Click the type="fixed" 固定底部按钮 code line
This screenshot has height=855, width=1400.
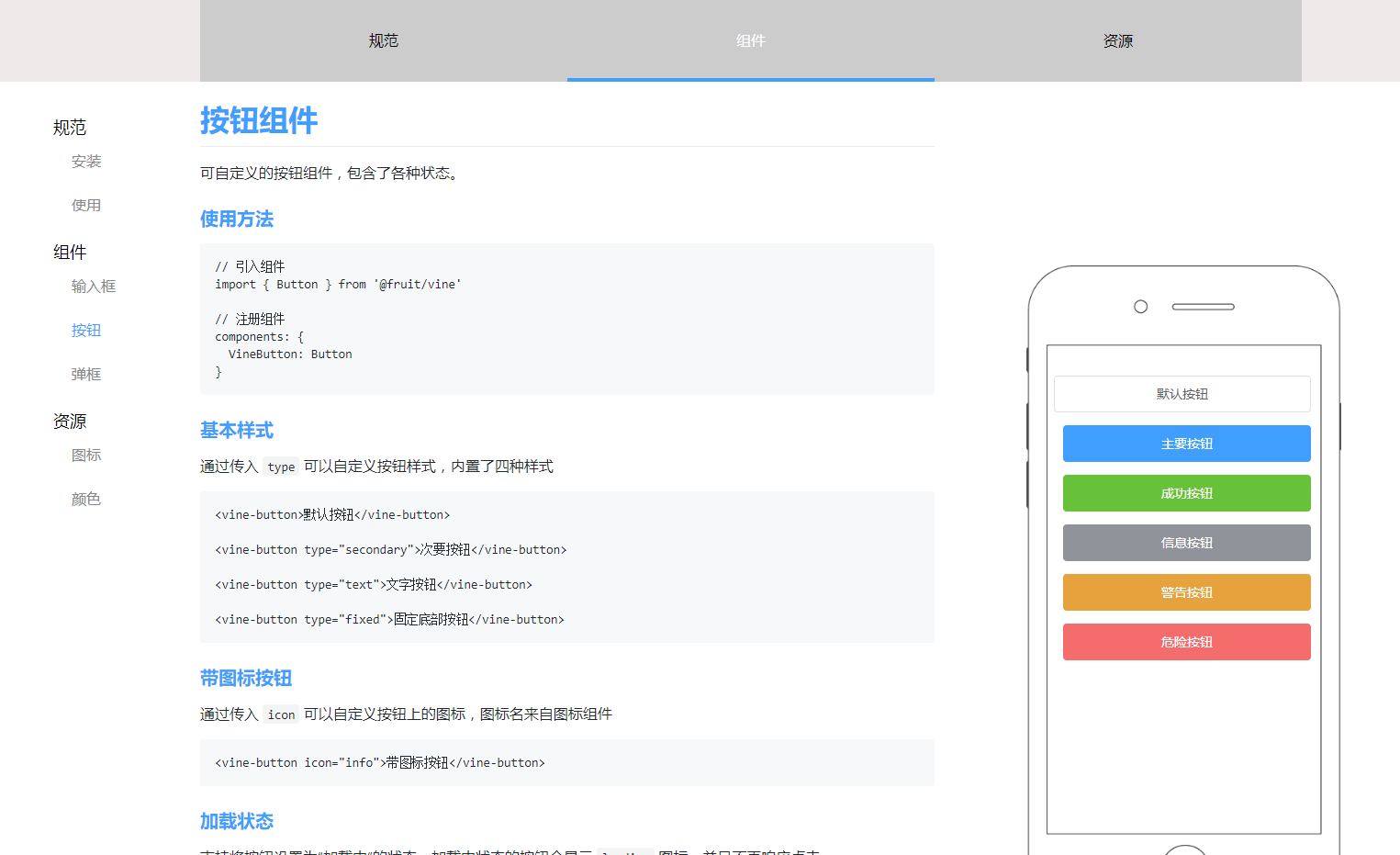coord(390,619)
